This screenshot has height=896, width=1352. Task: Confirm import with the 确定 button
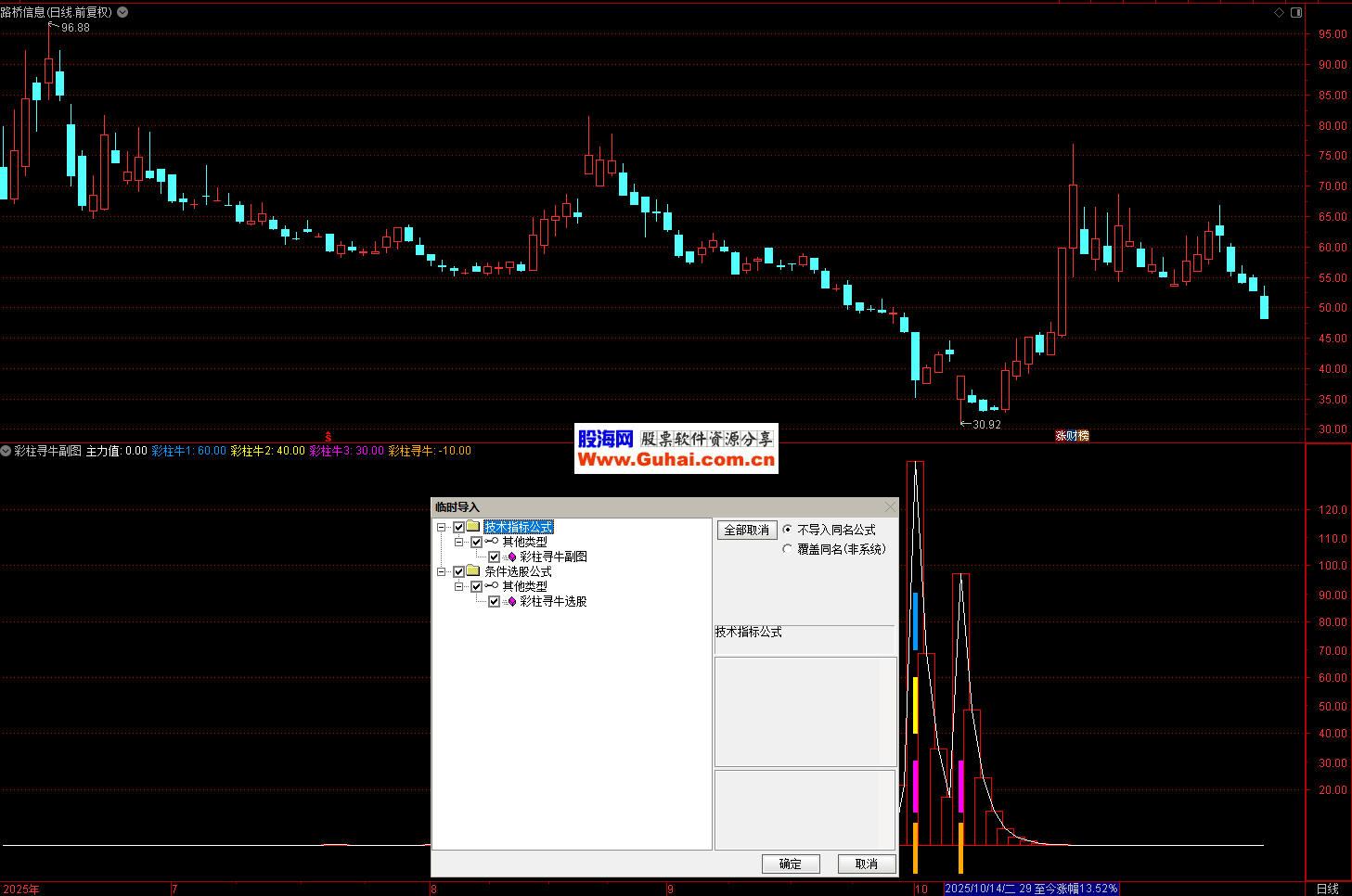tap(791, 864)
